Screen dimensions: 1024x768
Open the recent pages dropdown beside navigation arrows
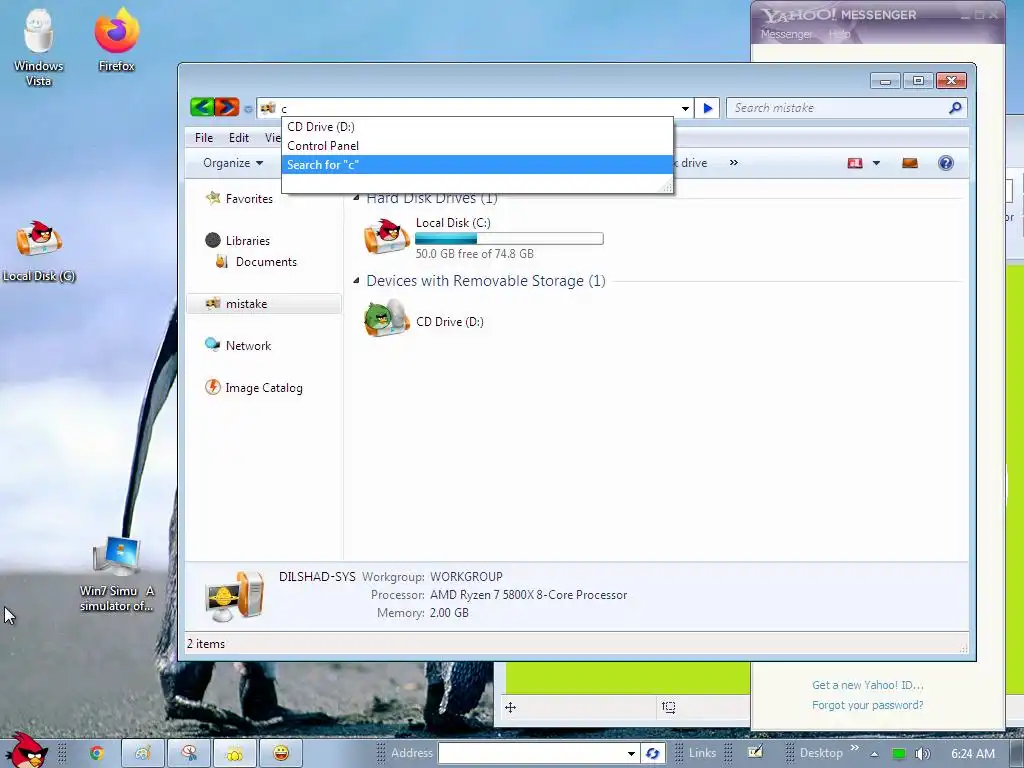point(248,109)
